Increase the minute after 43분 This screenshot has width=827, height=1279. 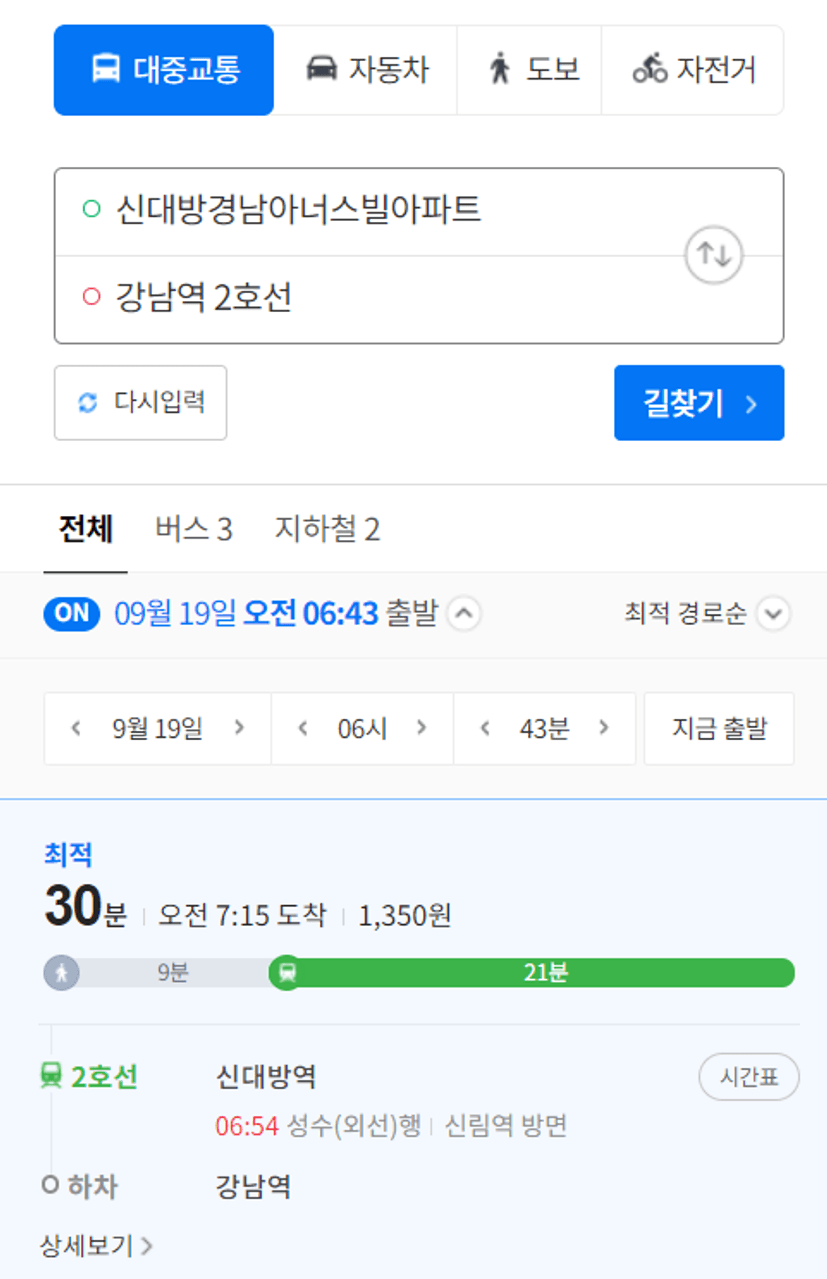[x=604, y=728]
